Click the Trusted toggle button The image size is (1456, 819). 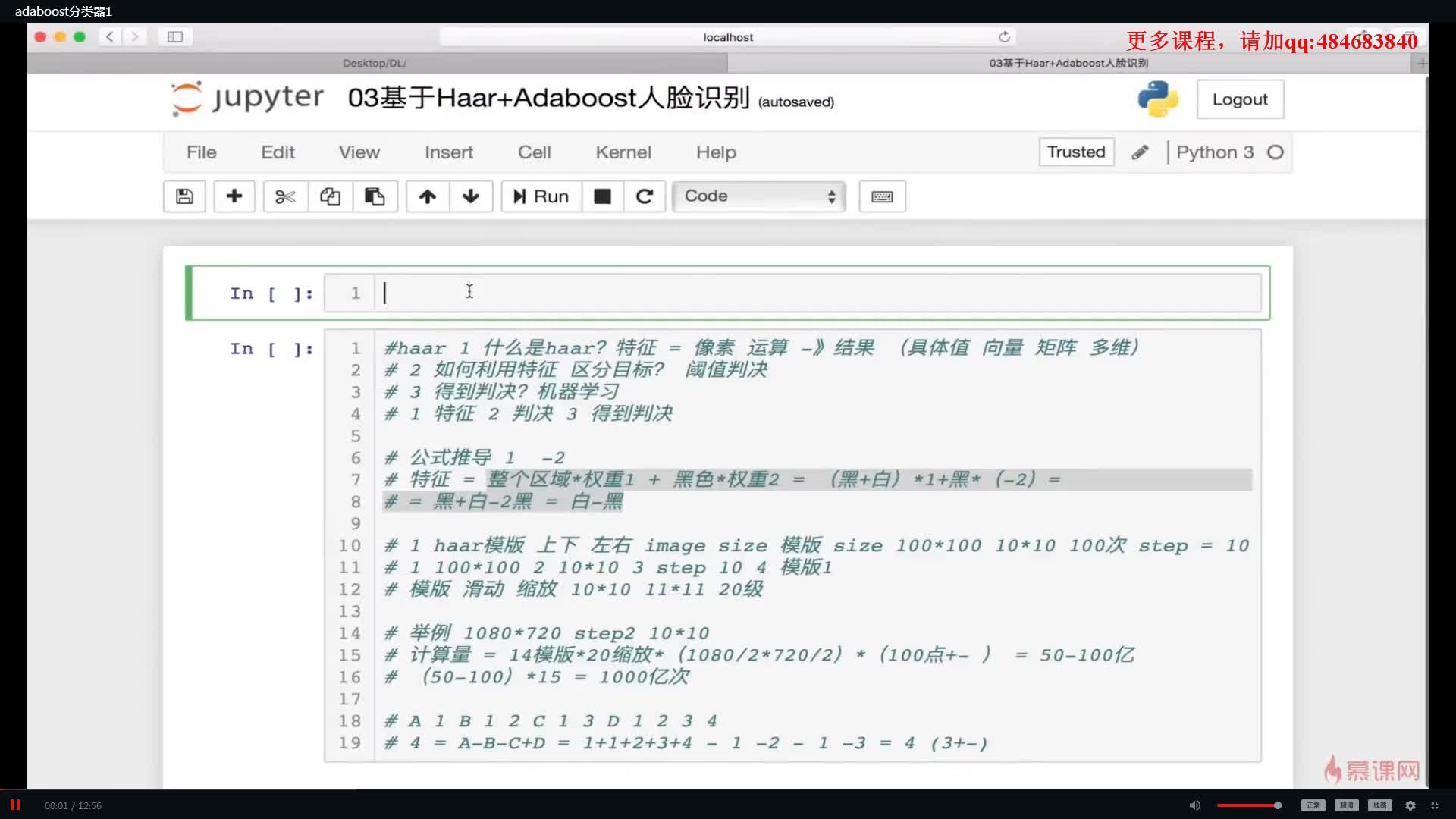coord(1075,151)
